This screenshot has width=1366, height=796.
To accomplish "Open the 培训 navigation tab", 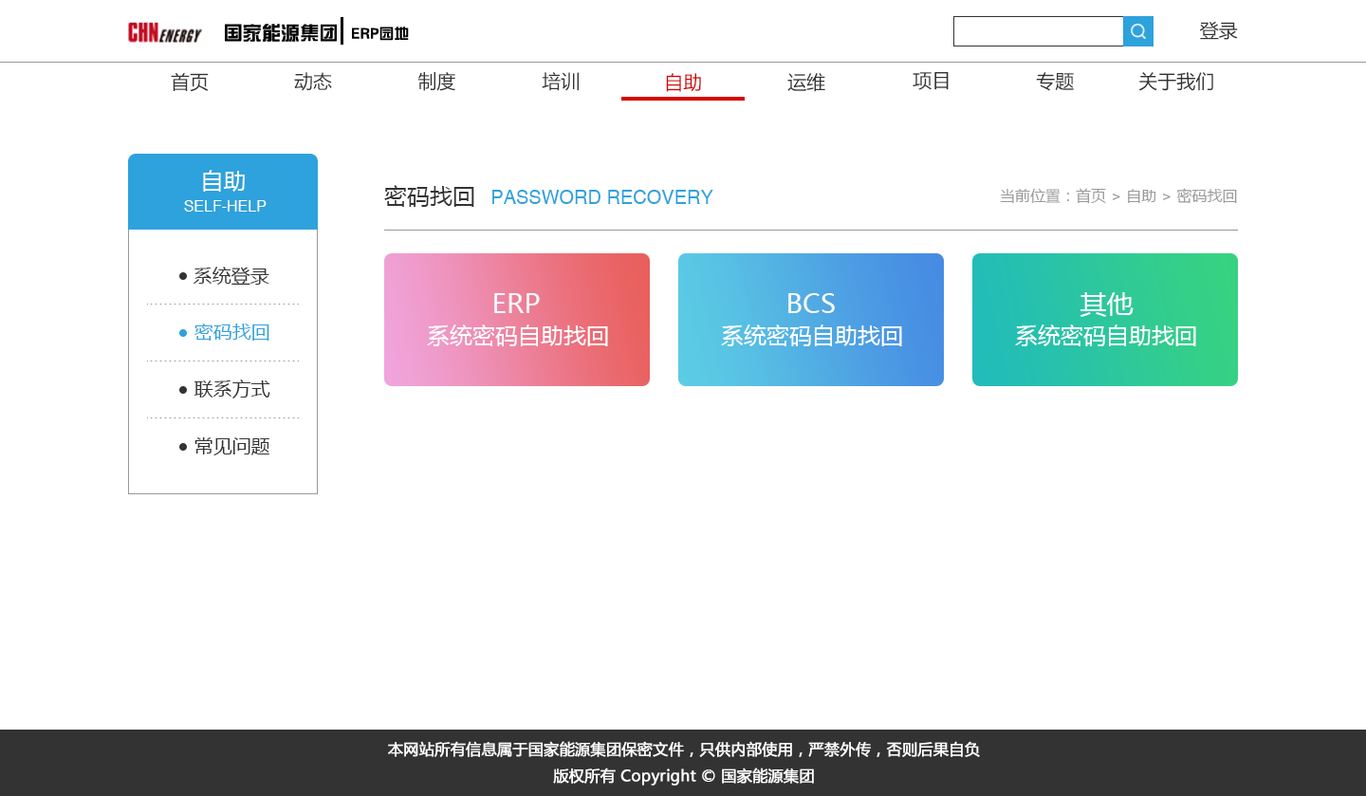I will point(561,82).
